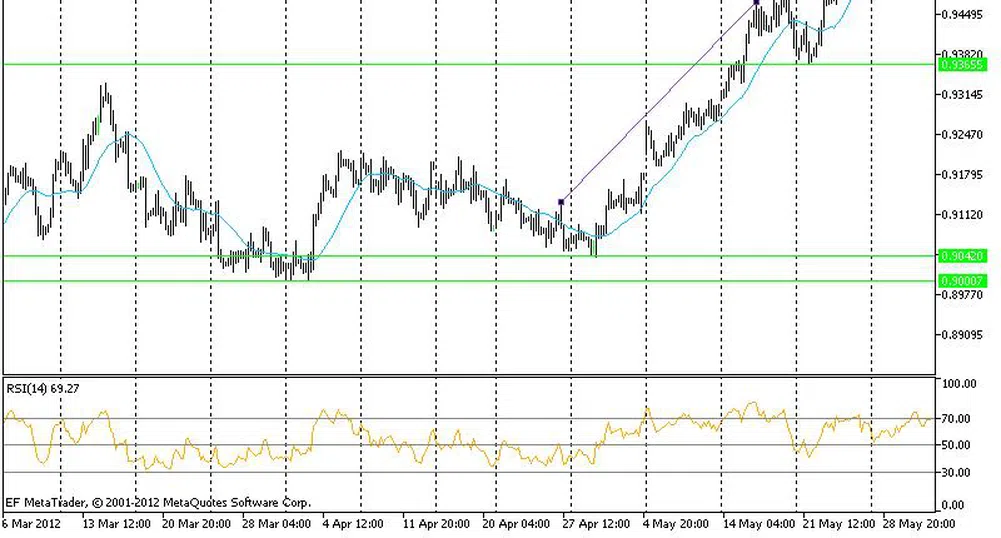Click the 14 May 04:00 date label
This screenshot has width=1001, height=538.
tap(758, 523)
